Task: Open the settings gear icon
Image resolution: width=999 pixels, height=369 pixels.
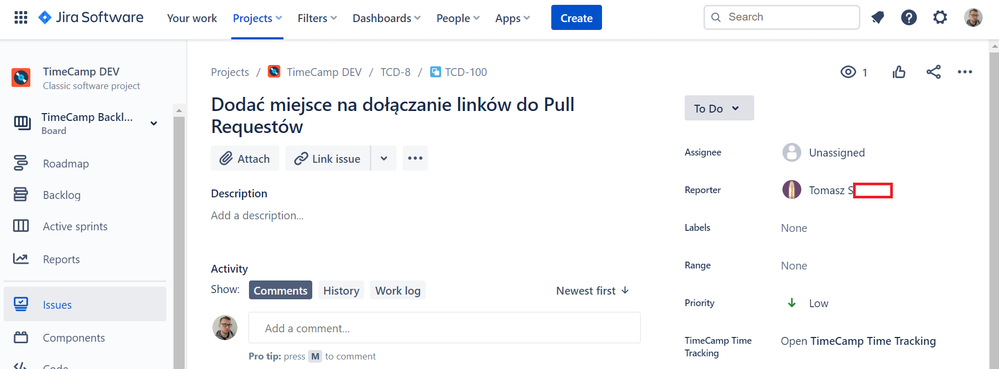Action: [940, 18]
